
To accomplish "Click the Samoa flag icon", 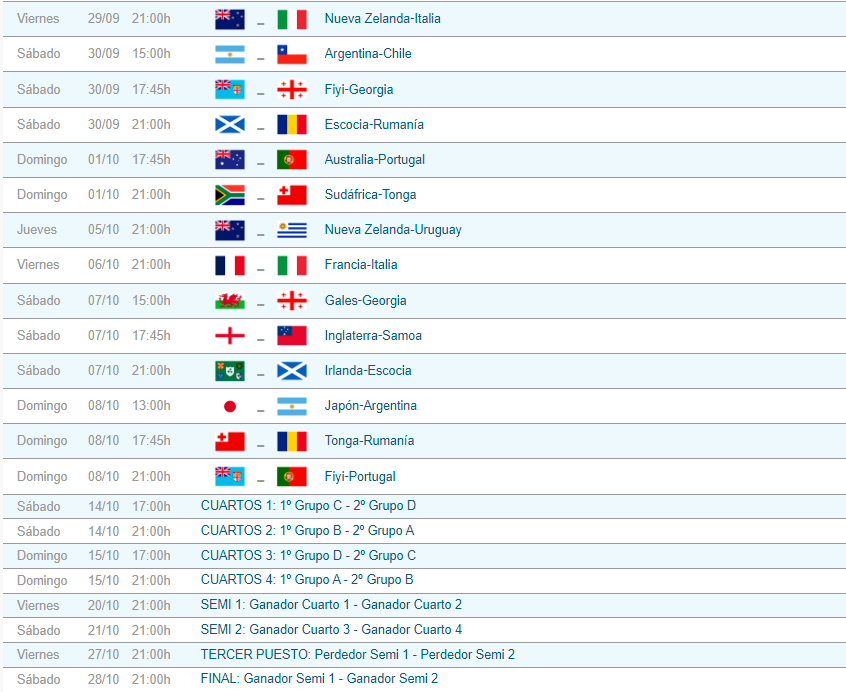I will 291,336.
